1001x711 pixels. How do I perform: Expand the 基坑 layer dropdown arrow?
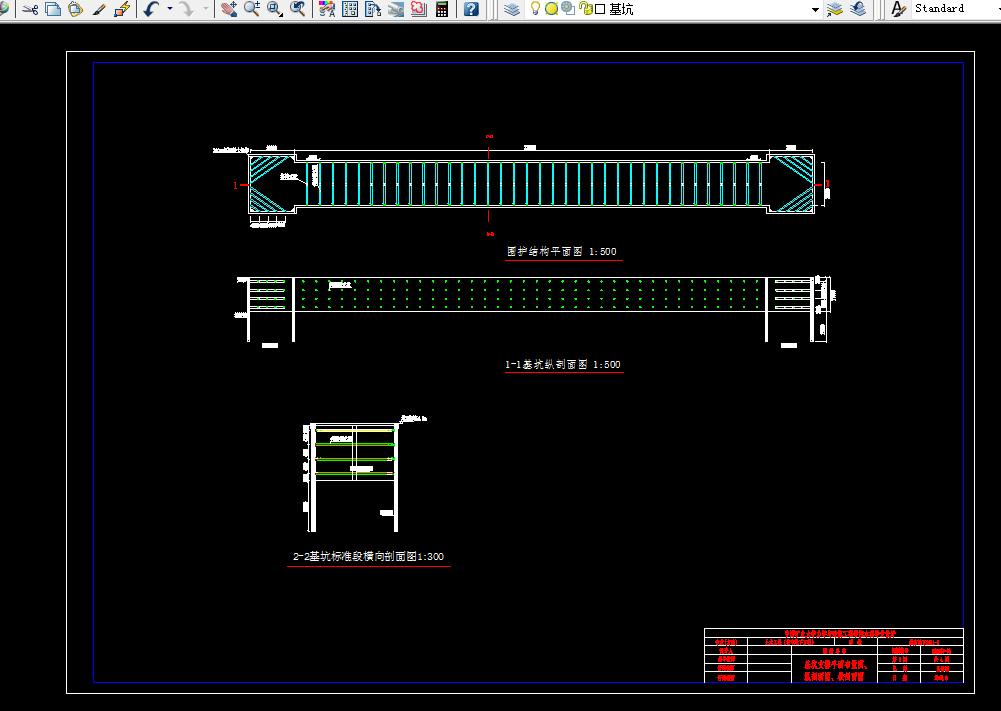[815, 10]
